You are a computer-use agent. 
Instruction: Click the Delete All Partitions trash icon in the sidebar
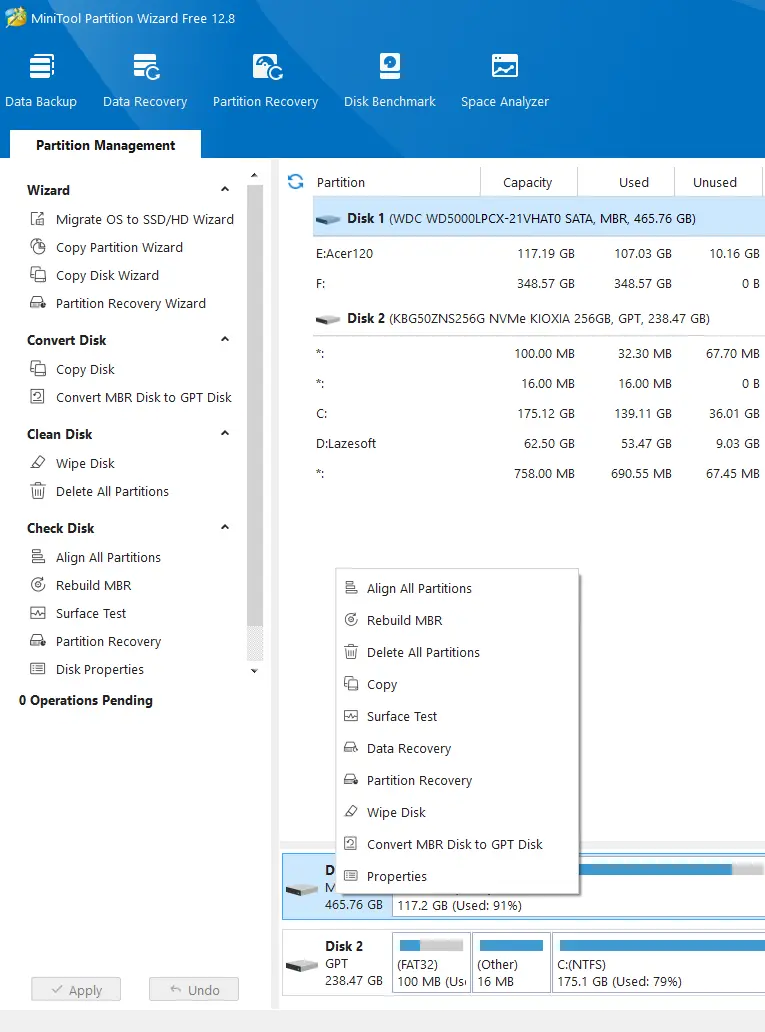click(x=38, y=491)
